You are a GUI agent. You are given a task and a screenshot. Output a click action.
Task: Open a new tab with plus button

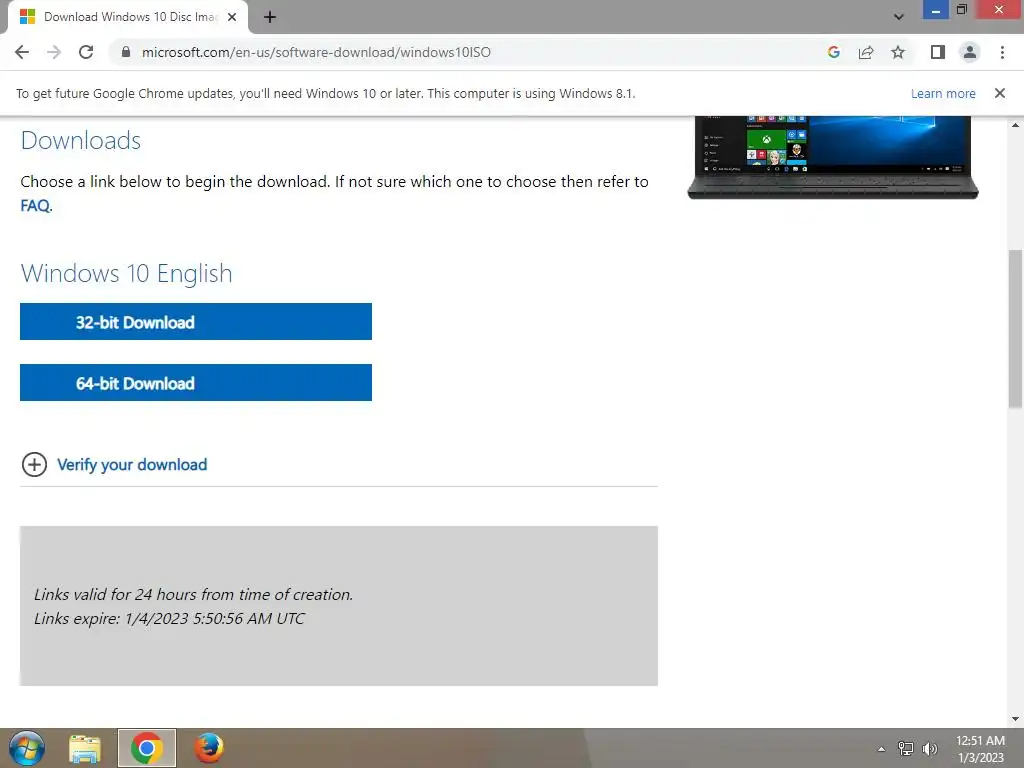click(x=270, y=17)
